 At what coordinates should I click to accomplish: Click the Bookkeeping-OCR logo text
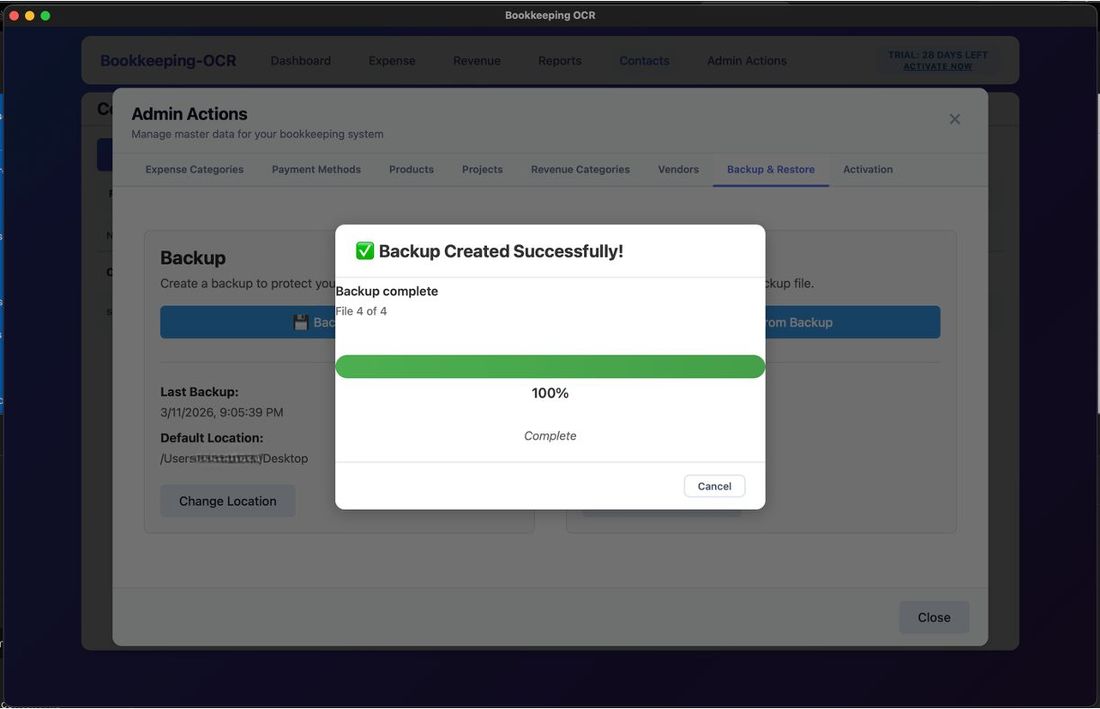(168, 61)
